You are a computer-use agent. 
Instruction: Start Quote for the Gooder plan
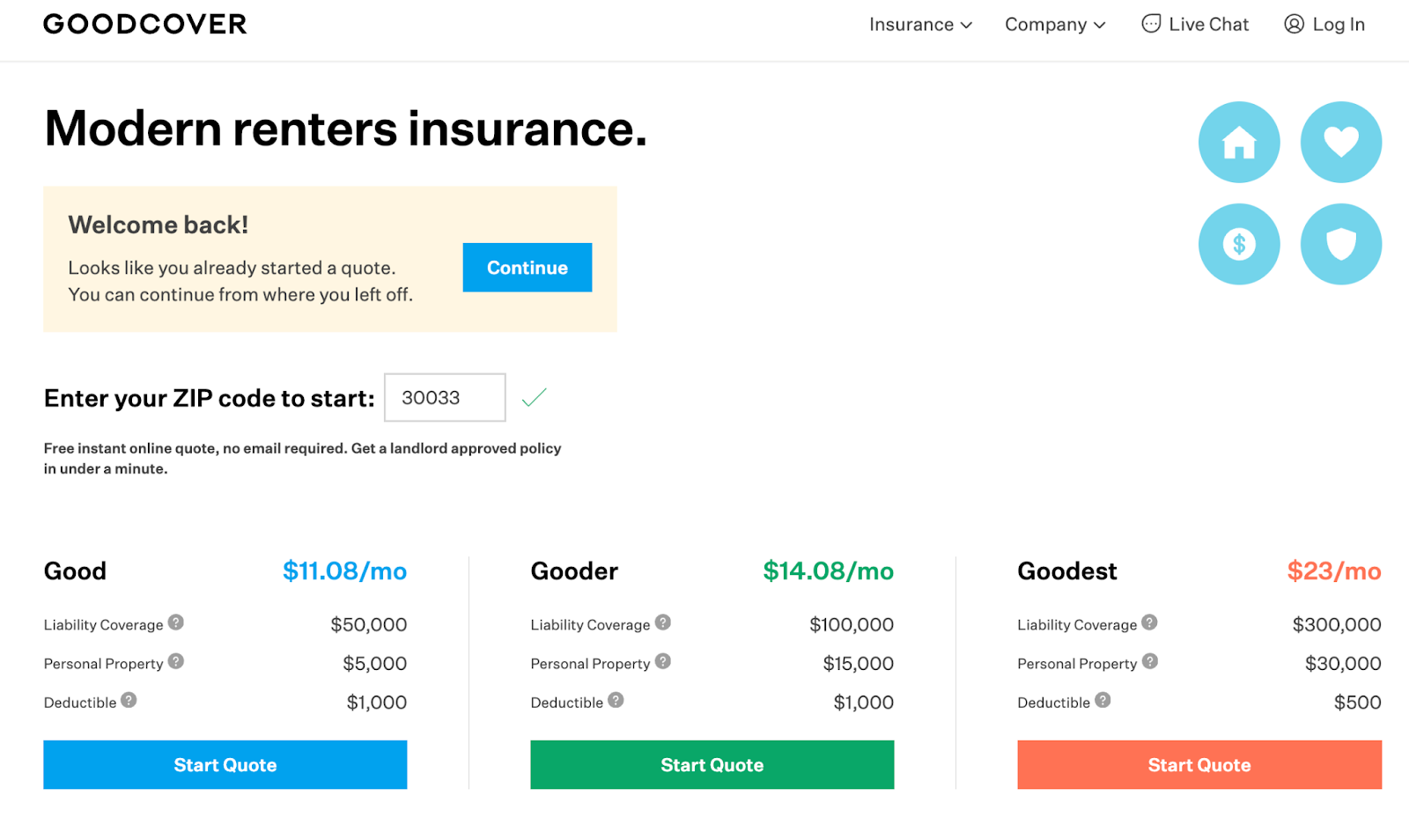tap(712, 764)
